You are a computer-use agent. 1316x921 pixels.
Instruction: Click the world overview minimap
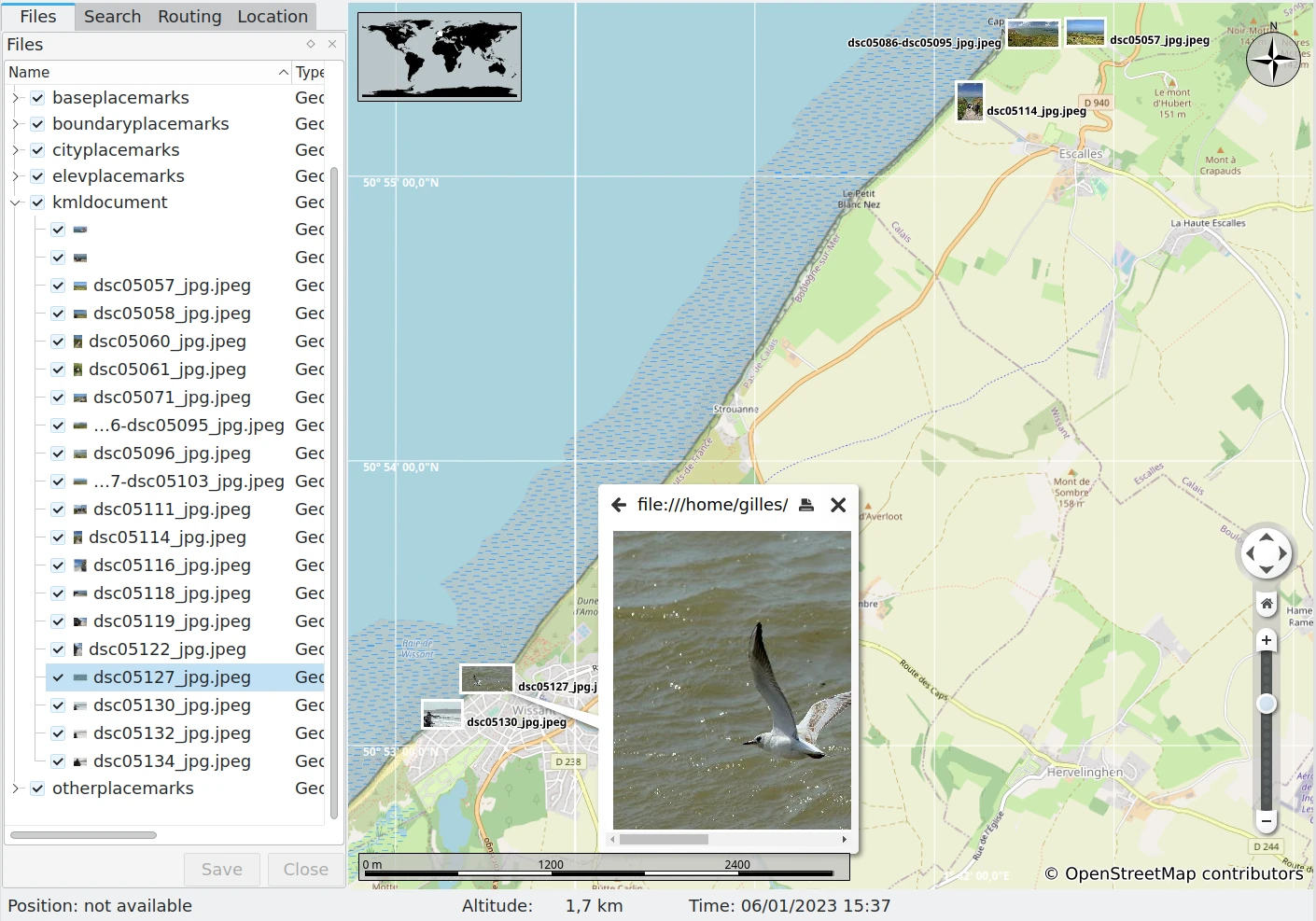click(440, 57)
